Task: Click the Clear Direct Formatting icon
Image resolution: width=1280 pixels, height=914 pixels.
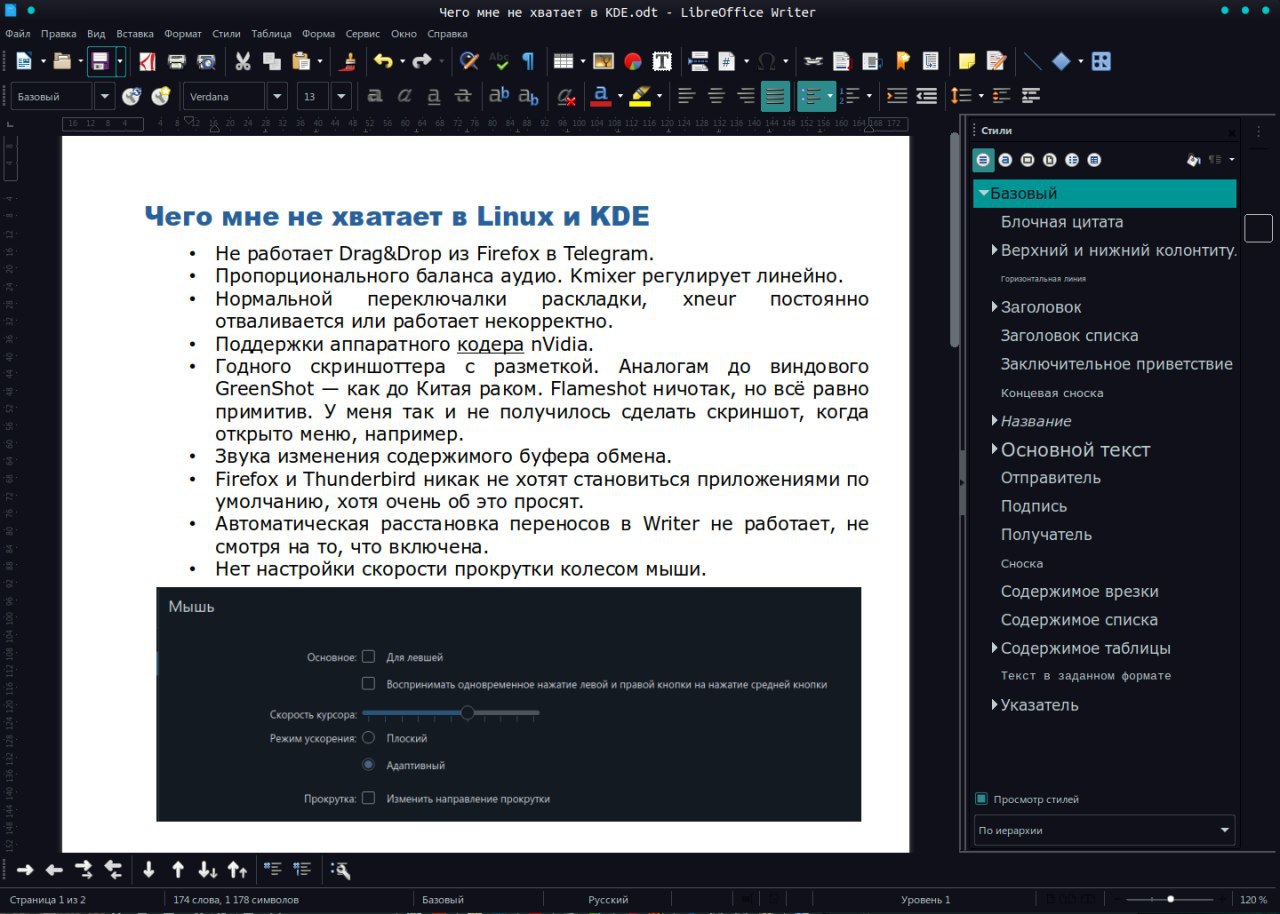Action: coord(565,97)
